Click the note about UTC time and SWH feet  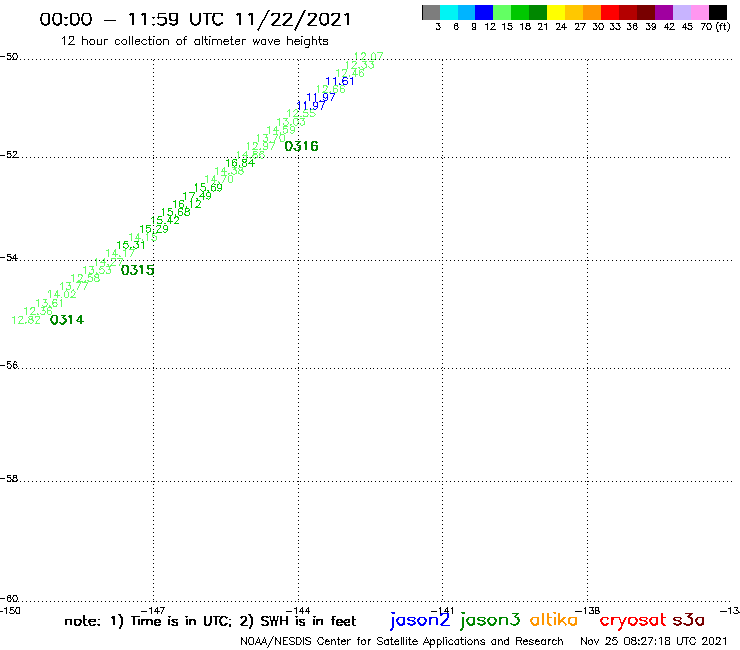tap(210, 621)
